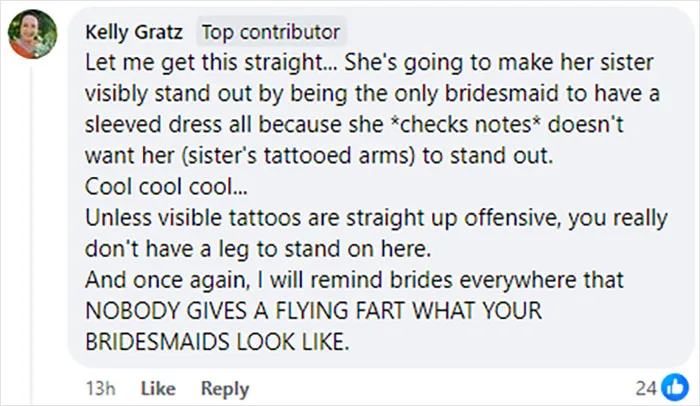Open Kelly Gratz's profile picture avatar
700x406 pixels.
click(33, 34)
